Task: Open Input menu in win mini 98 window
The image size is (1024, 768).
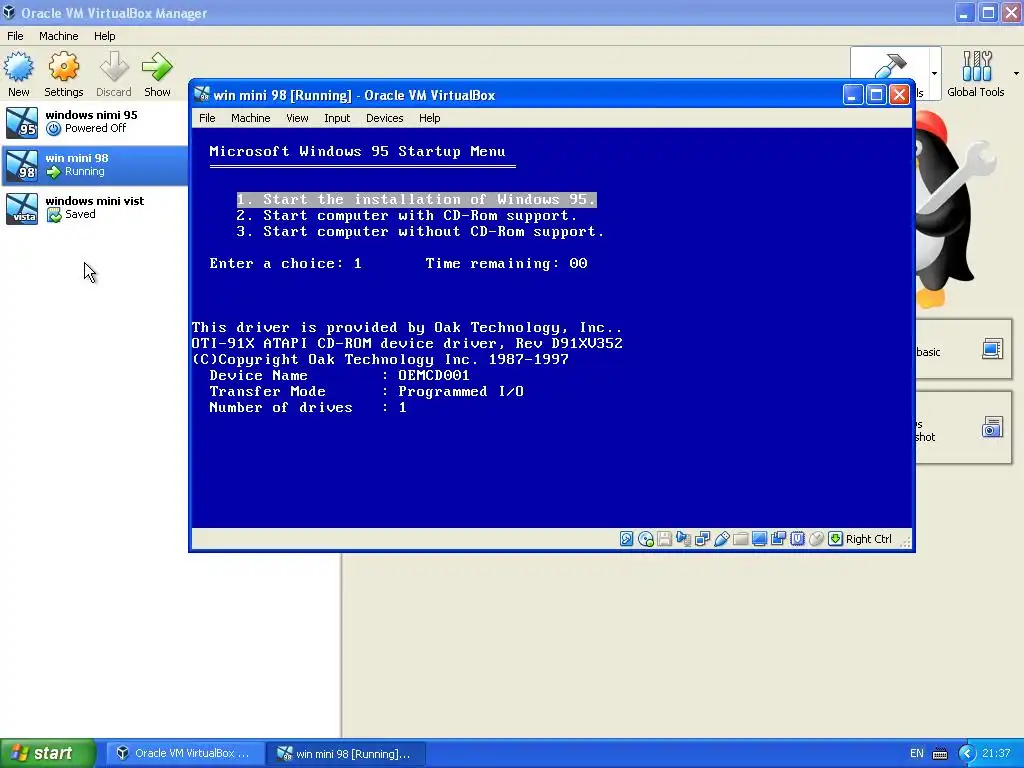Action: (x=337, y=118)
